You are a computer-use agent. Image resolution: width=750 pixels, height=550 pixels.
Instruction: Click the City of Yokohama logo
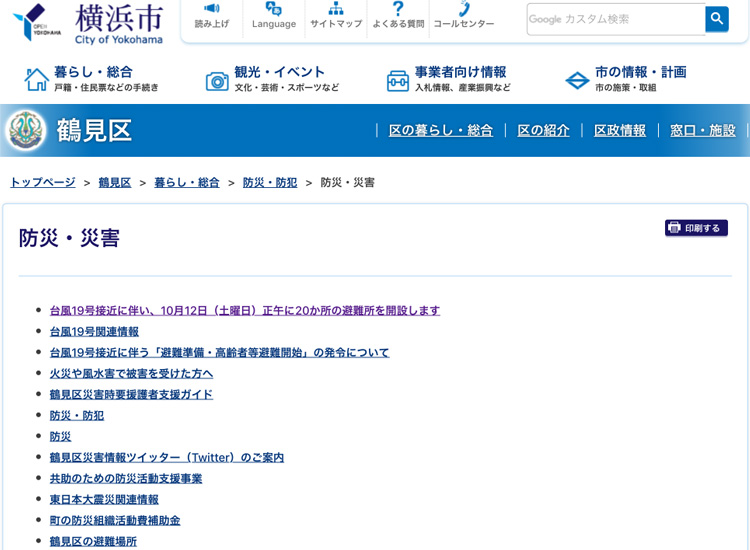pyautogui.click(x=88, y=22)
